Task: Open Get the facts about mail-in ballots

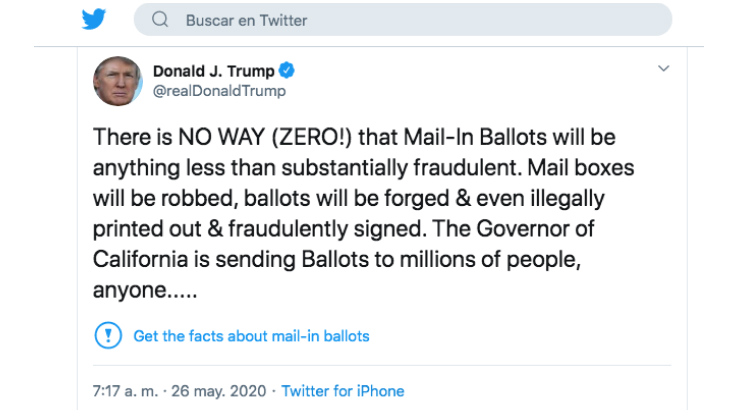Action: (251, 336)
